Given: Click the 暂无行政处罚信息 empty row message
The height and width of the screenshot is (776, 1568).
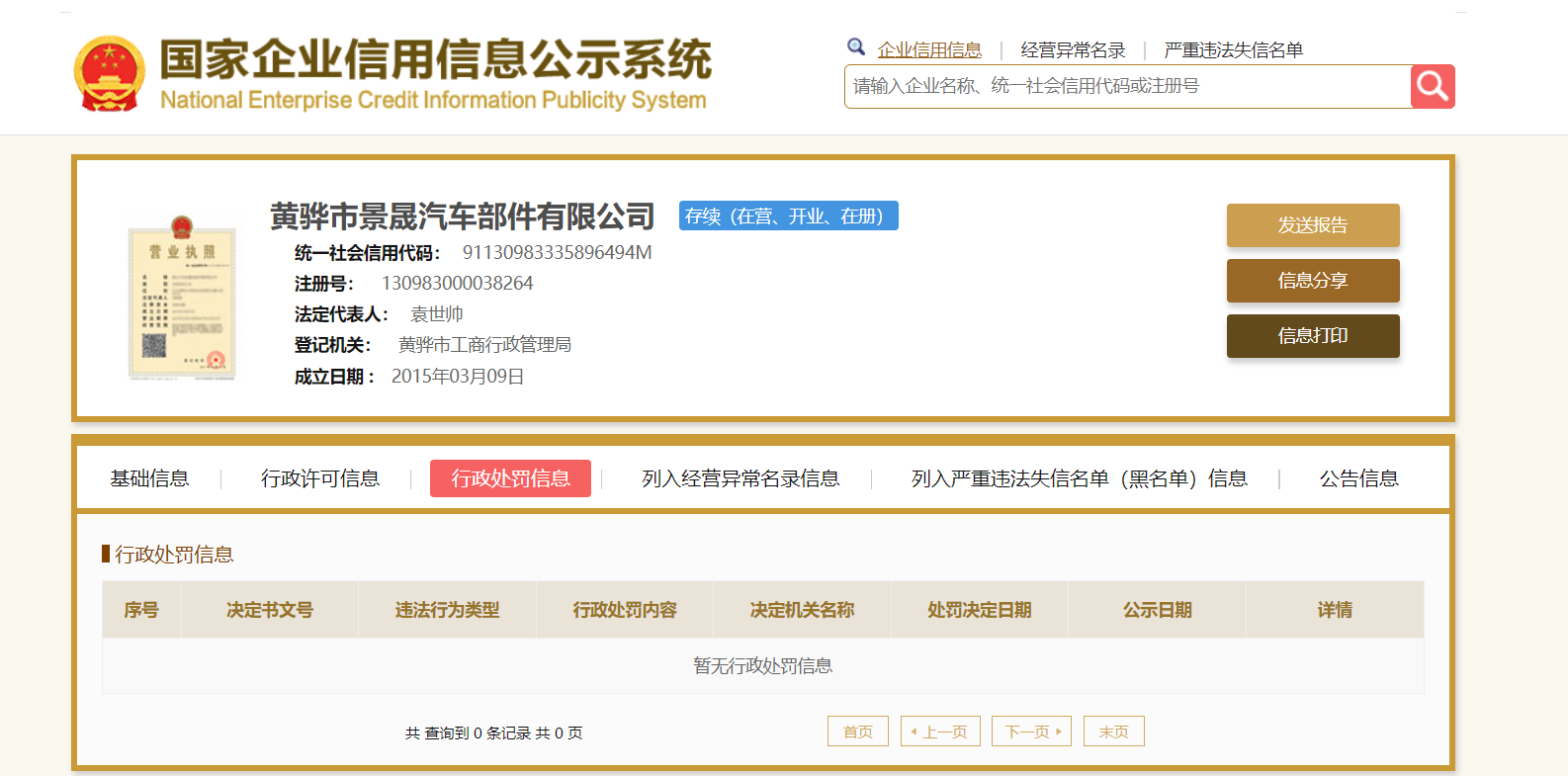Looking at the screenshot, I should pyautogui.click(x=763, y=666).
